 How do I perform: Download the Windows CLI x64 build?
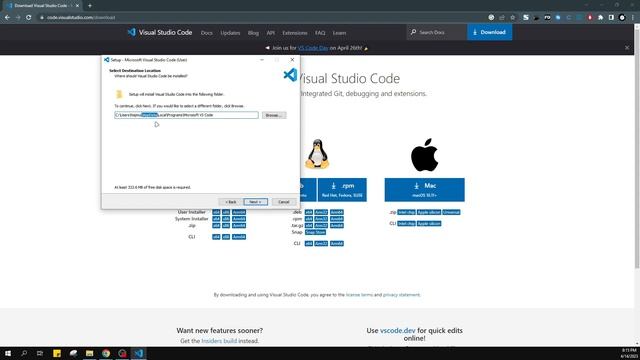tap(216, 237)
